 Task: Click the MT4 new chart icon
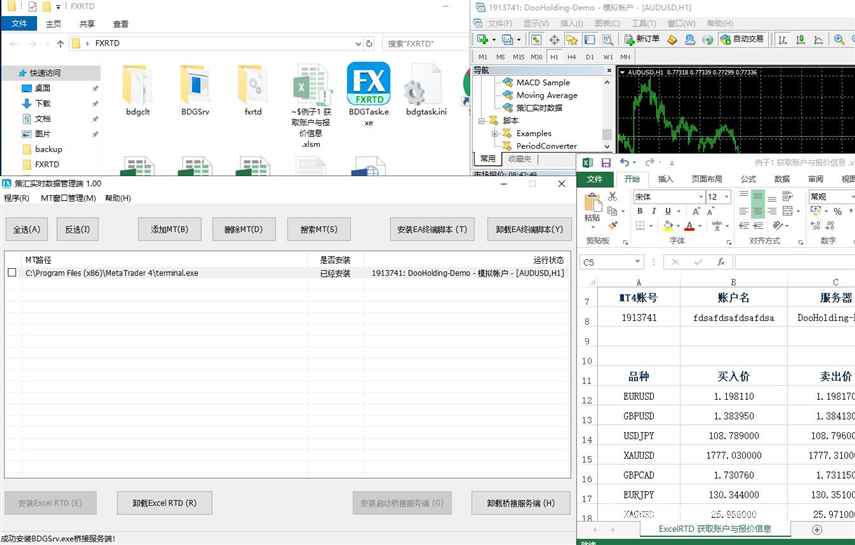point(483,39)
